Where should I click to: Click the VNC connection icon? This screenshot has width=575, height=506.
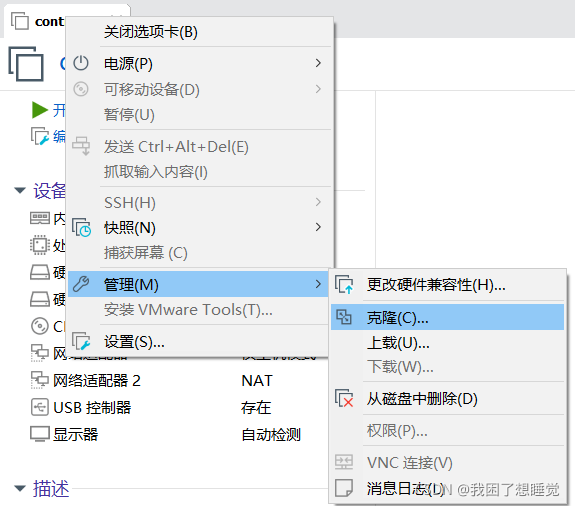[x=344, y=462]
